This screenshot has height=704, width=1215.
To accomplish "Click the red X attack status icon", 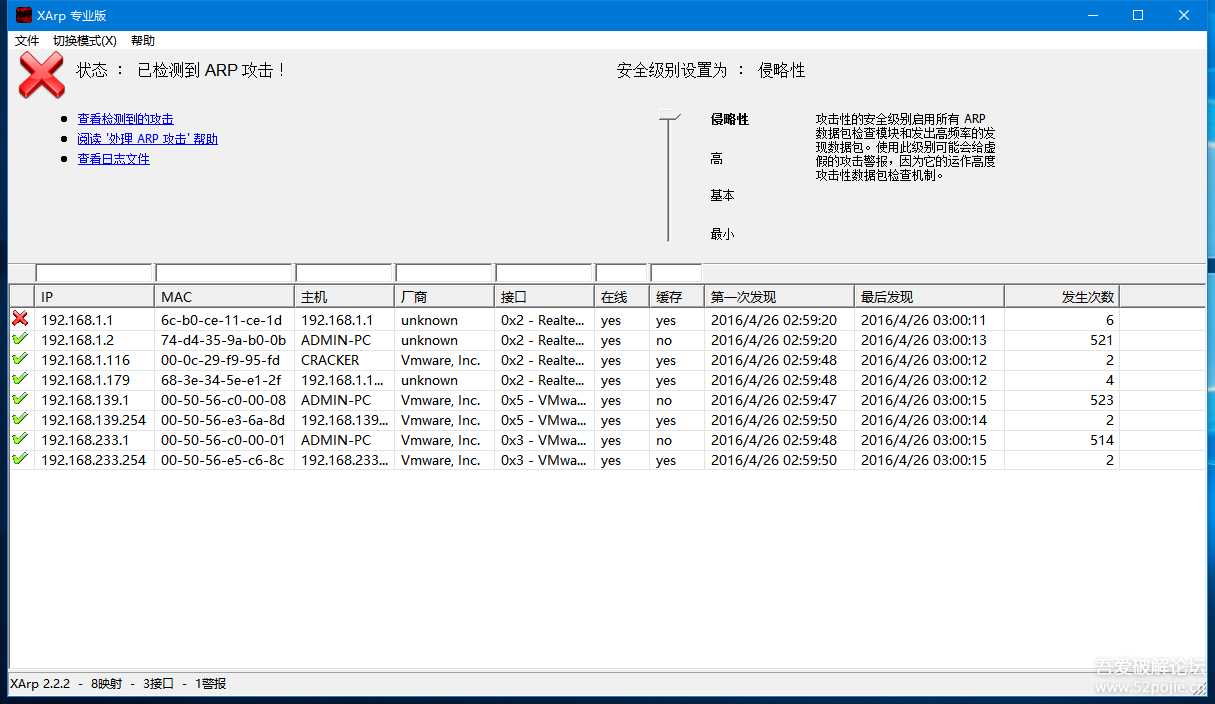I will [41, 75].
